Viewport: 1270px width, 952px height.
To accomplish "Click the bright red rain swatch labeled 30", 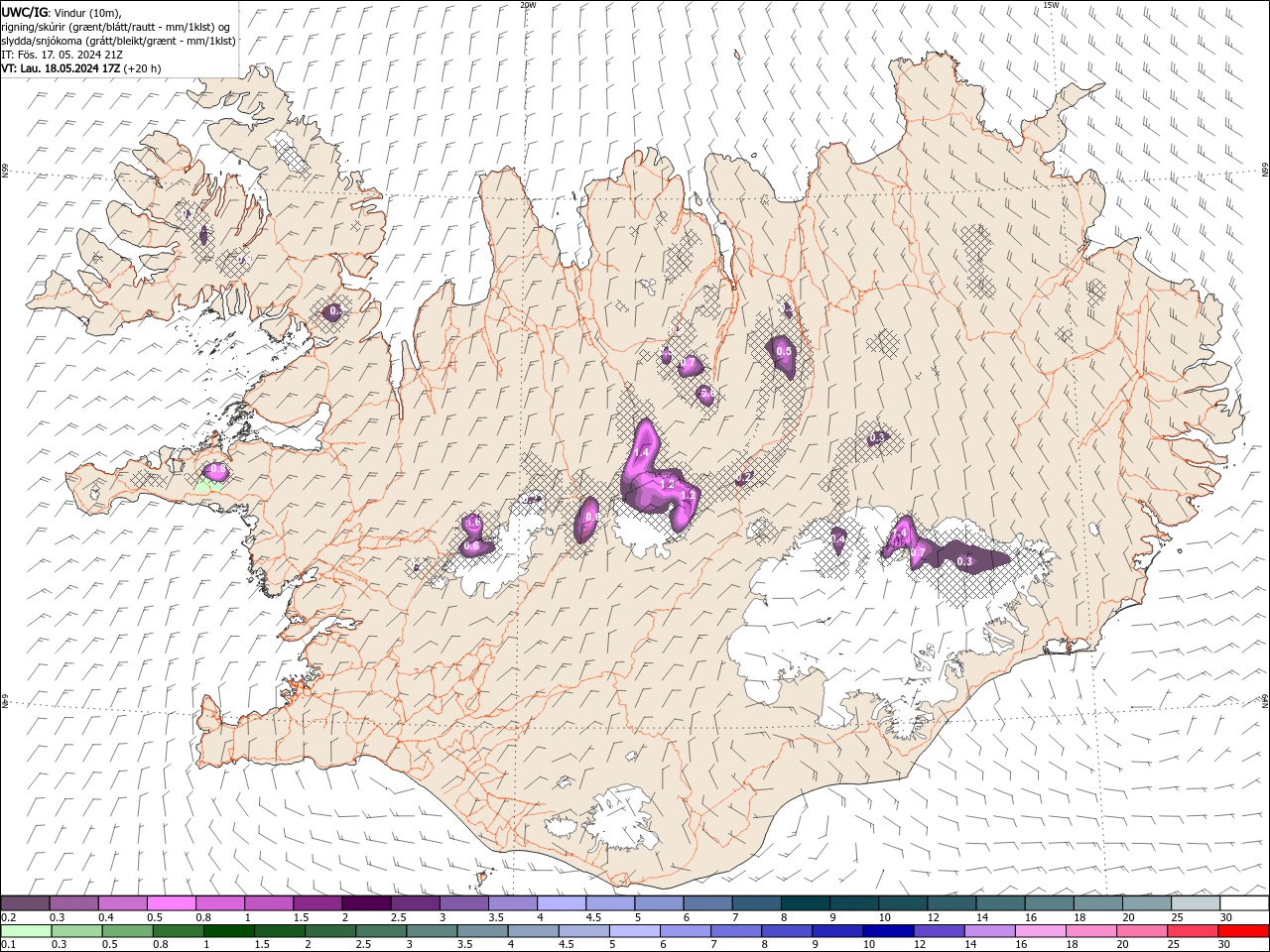I will 1243,931.
